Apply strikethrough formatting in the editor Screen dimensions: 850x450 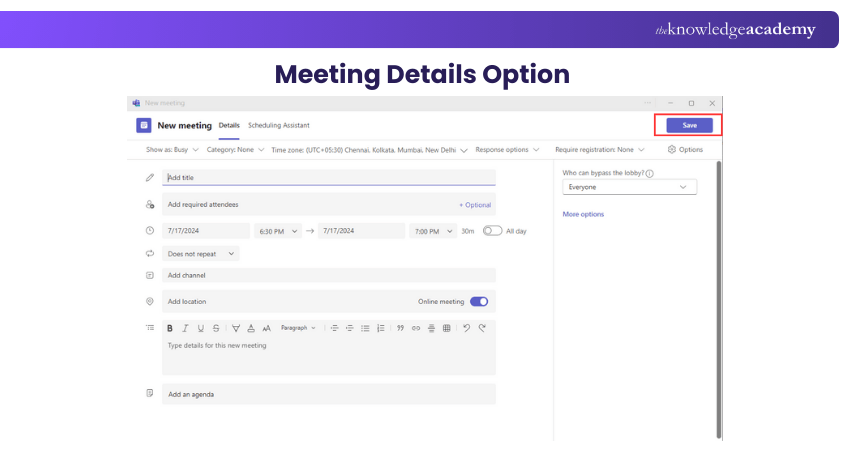(216, 328)
